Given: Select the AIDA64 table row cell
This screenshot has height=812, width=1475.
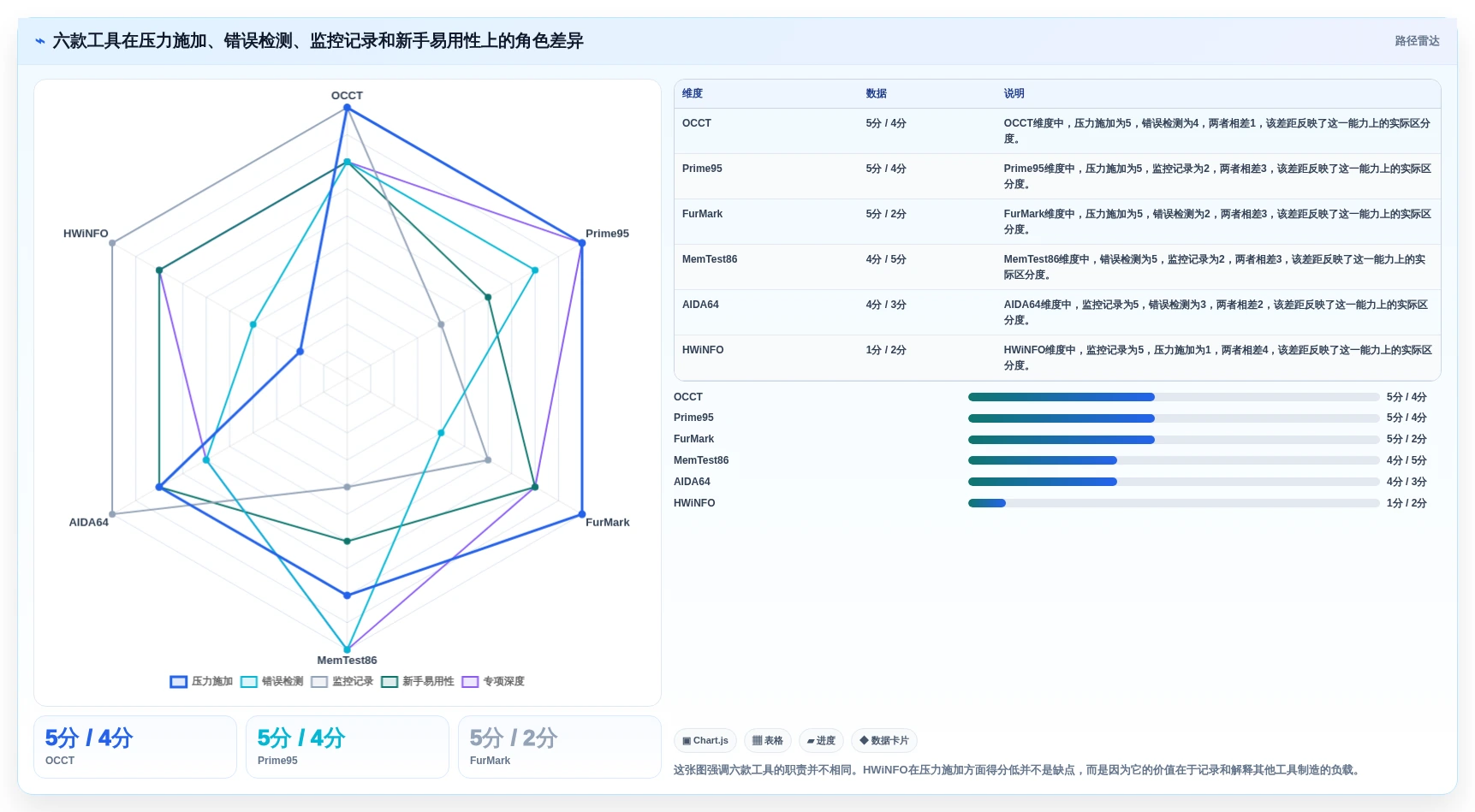Looking at the screenshot, I should (x=700, y=305).
